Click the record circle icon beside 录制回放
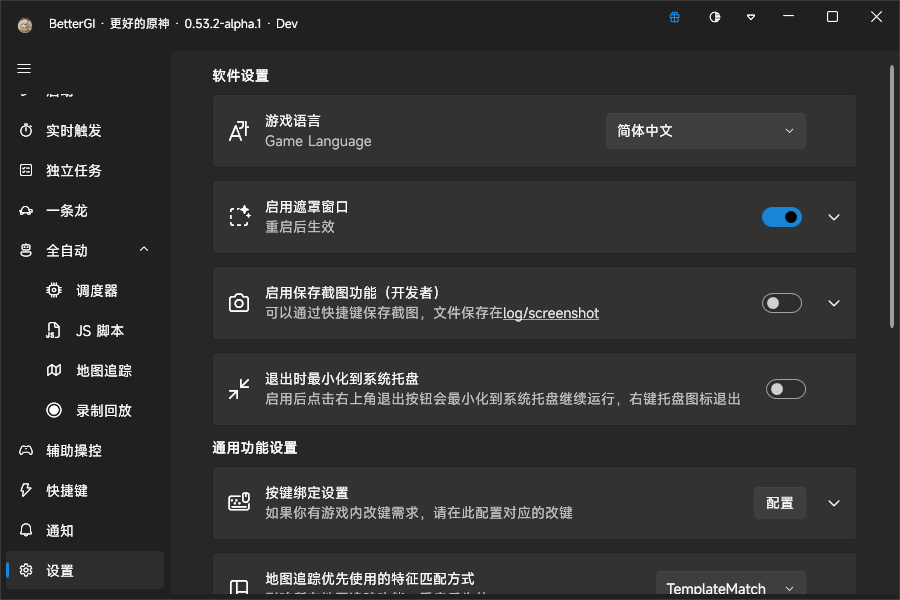 click(x=54, y=410)
